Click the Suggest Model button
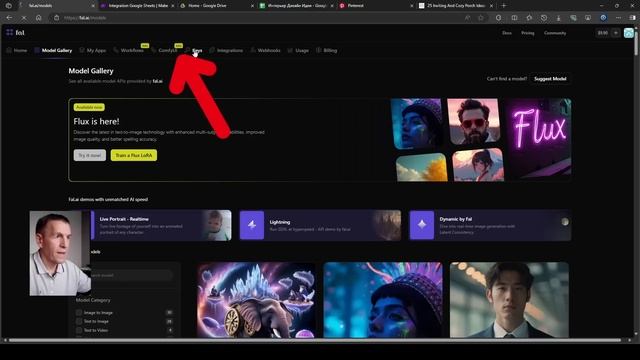The image size is (640, 360). [x=550, y=78]
